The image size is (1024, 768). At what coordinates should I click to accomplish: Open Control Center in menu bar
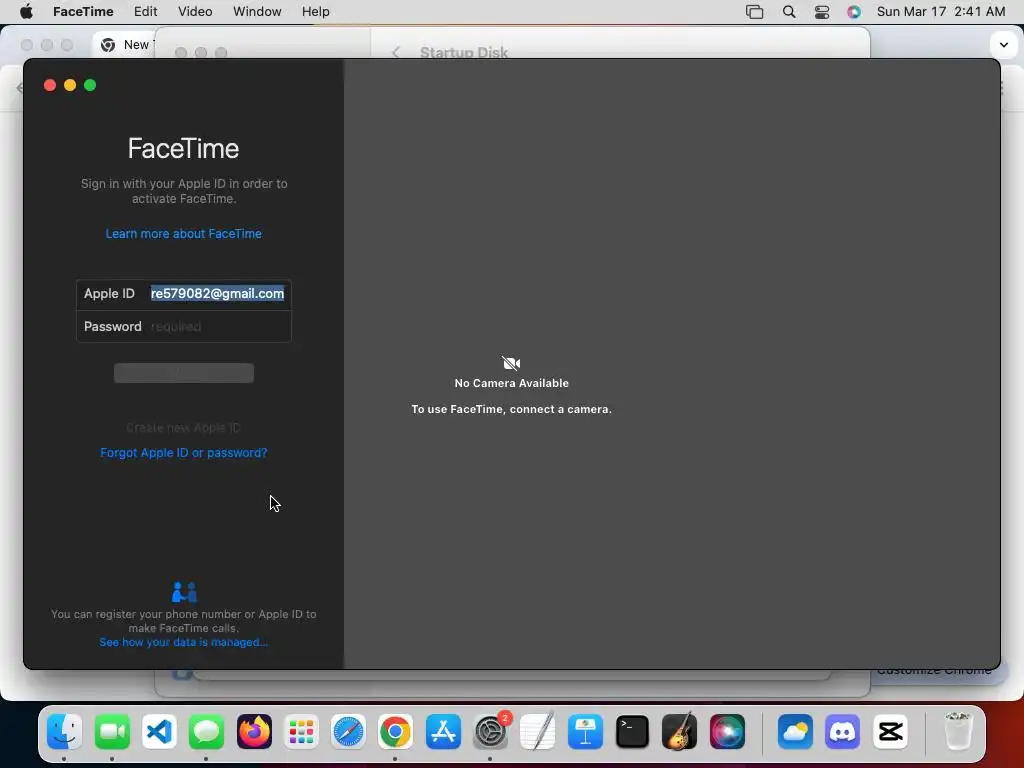click(822, 12)
